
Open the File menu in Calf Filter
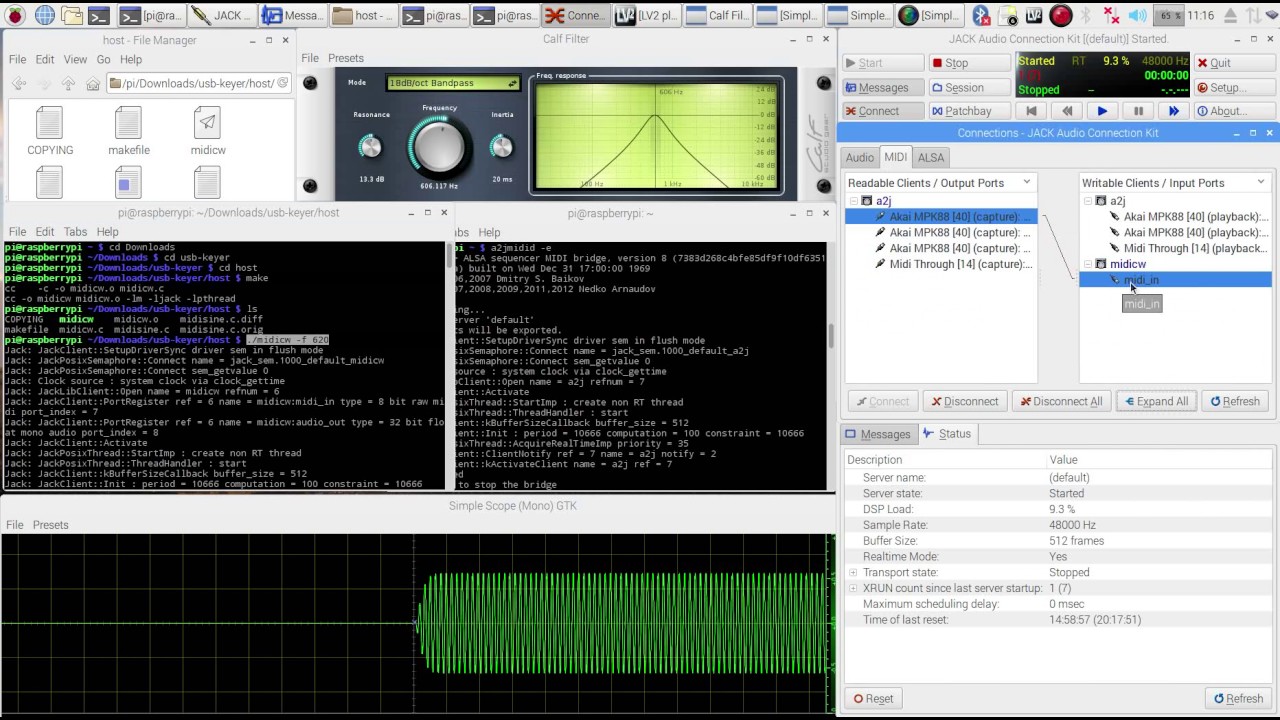pyautogui.click(x=310, y=58)
